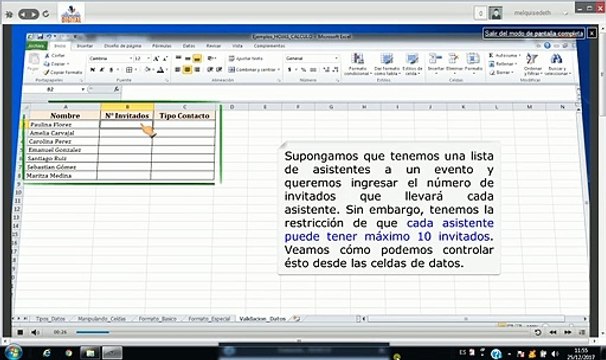Click Salir del modo de pantalla completa
Screen dimensions: 606x360
(x=534, y=33)
